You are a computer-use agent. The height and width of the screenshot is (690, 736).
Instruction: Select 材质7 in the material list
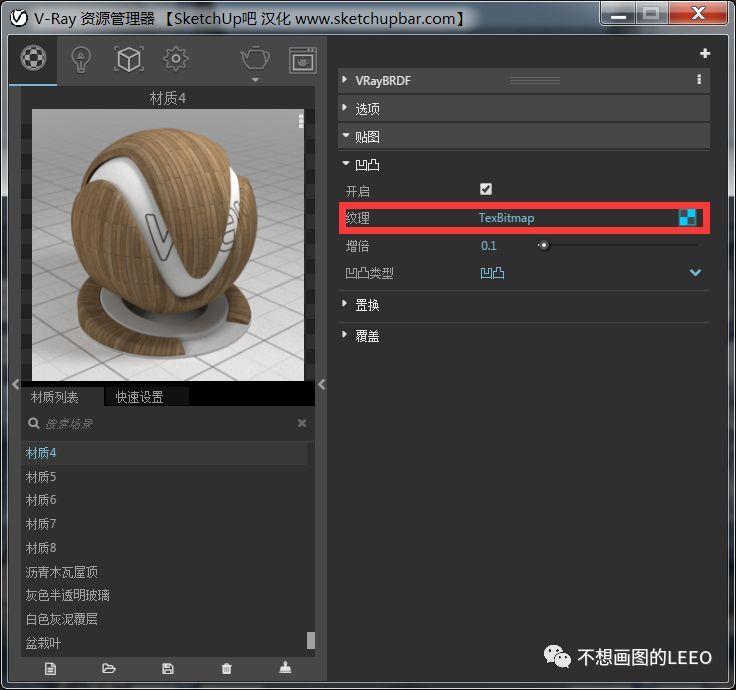tap(165, 524)
